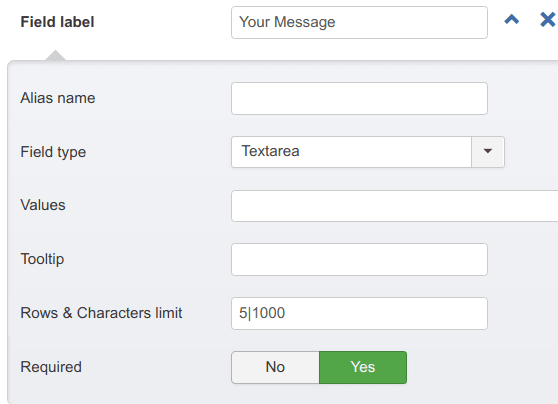Set Required to Yes
The width and height of the screenshot is (558, 404).
(x=363, y=367)
